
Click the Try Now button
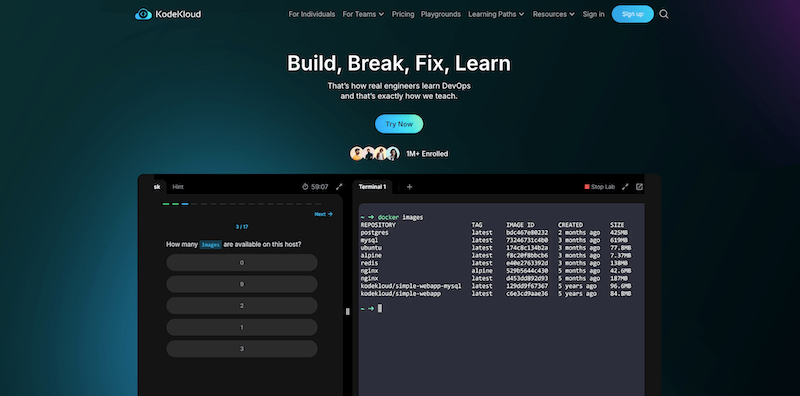(399, 124)
